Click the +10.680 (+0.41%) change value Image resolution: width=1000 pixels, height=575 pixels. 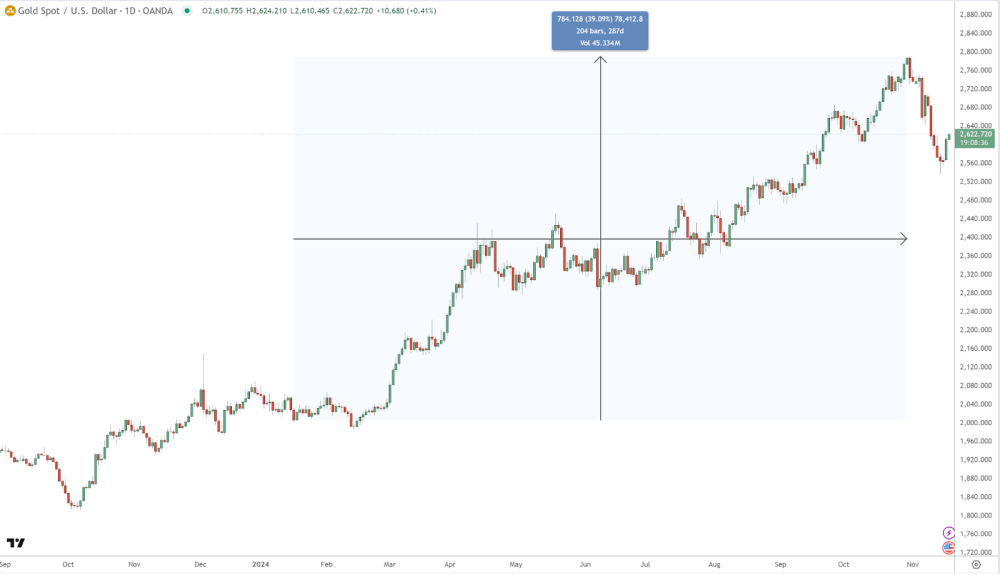(x=409, y=11)
